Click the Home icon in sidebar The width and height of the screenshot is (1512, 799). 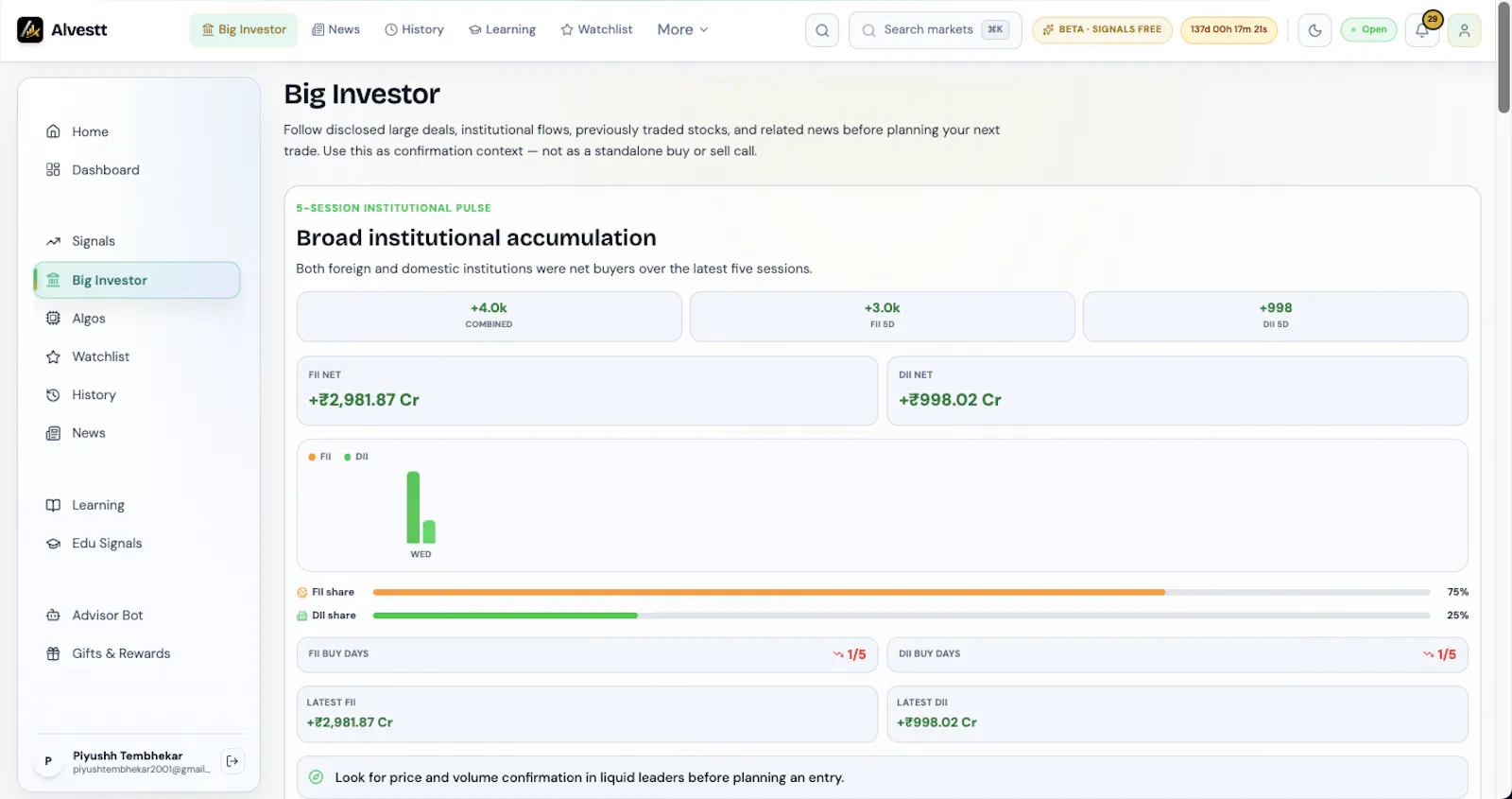(53, 131)
